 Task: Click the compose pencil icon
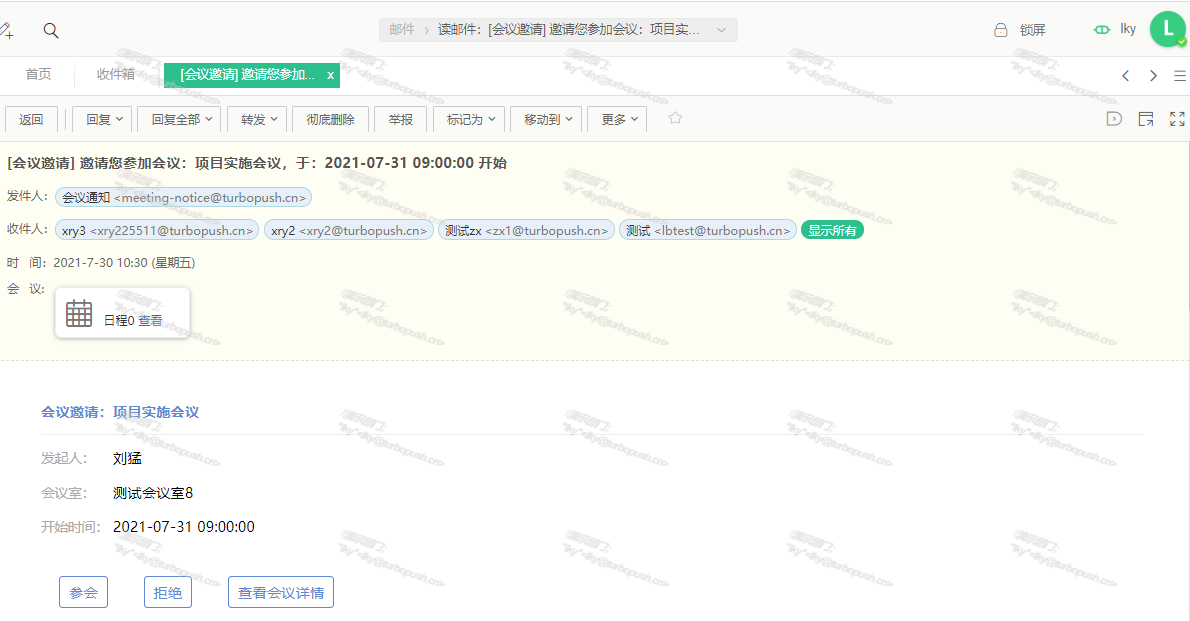click(x=6, y=31)
